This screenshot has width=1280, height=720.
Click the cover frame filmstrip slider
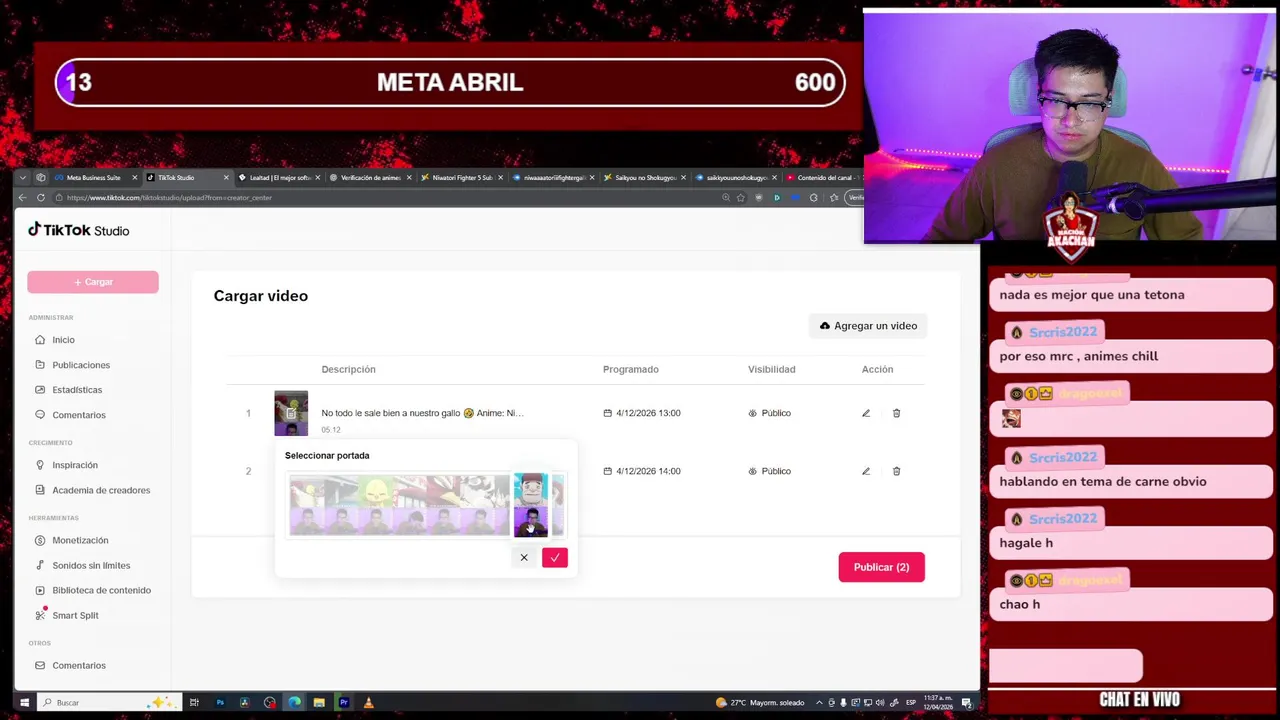426,505
